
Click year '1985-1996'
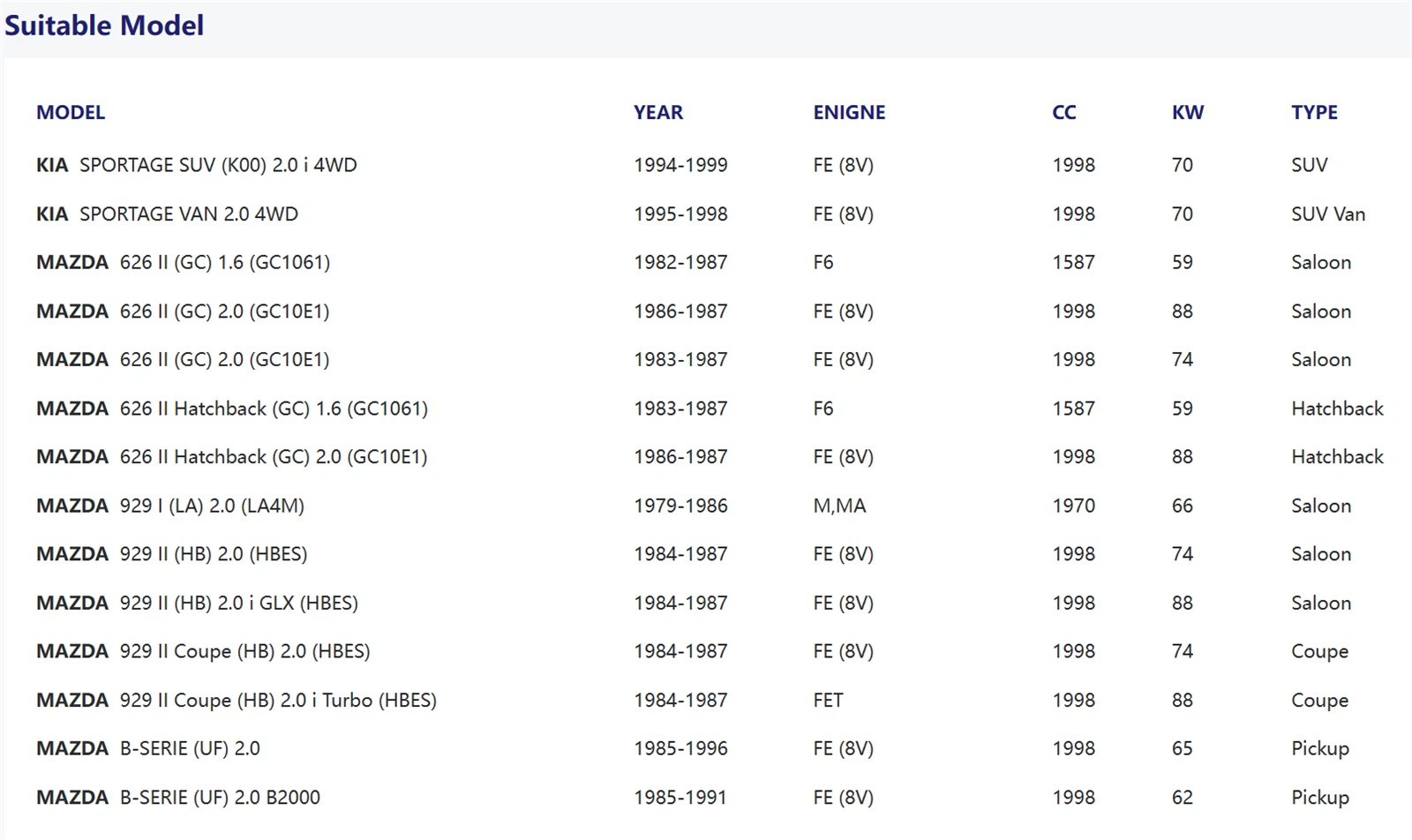[x=680, y=748]
